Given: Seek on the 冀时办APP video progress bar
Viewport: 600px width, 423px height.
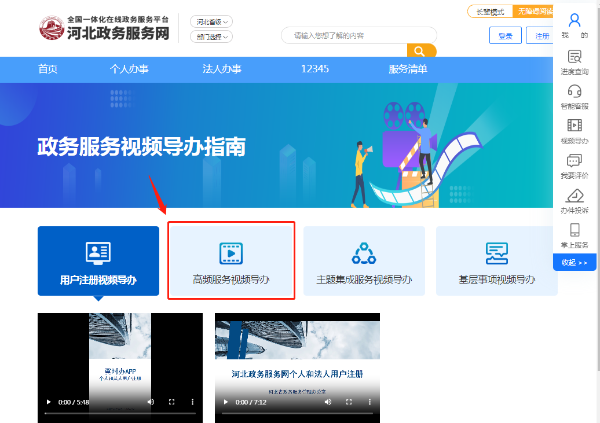Looking at the screenshot, I should [120, 413].
